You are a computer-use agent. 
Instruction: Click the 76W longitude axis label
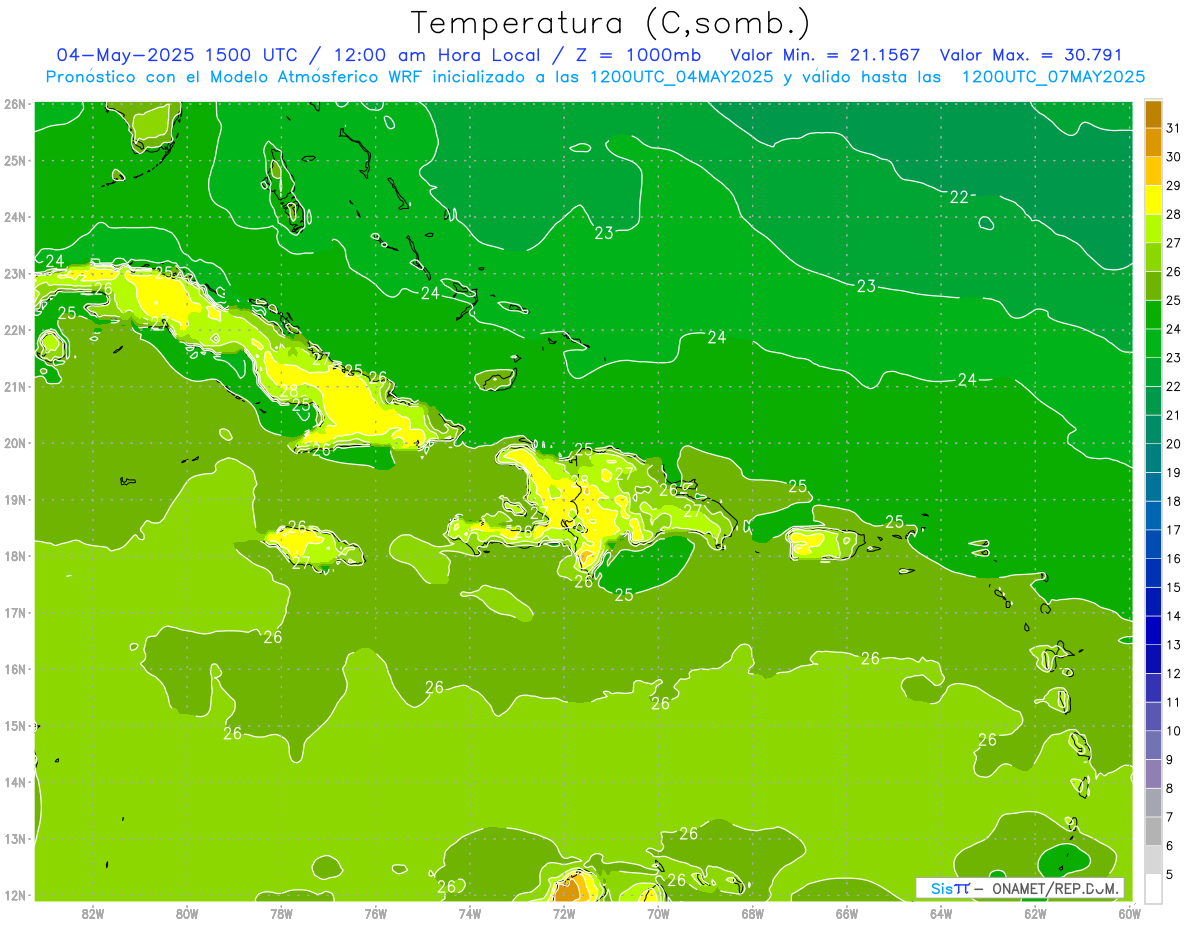376,913
